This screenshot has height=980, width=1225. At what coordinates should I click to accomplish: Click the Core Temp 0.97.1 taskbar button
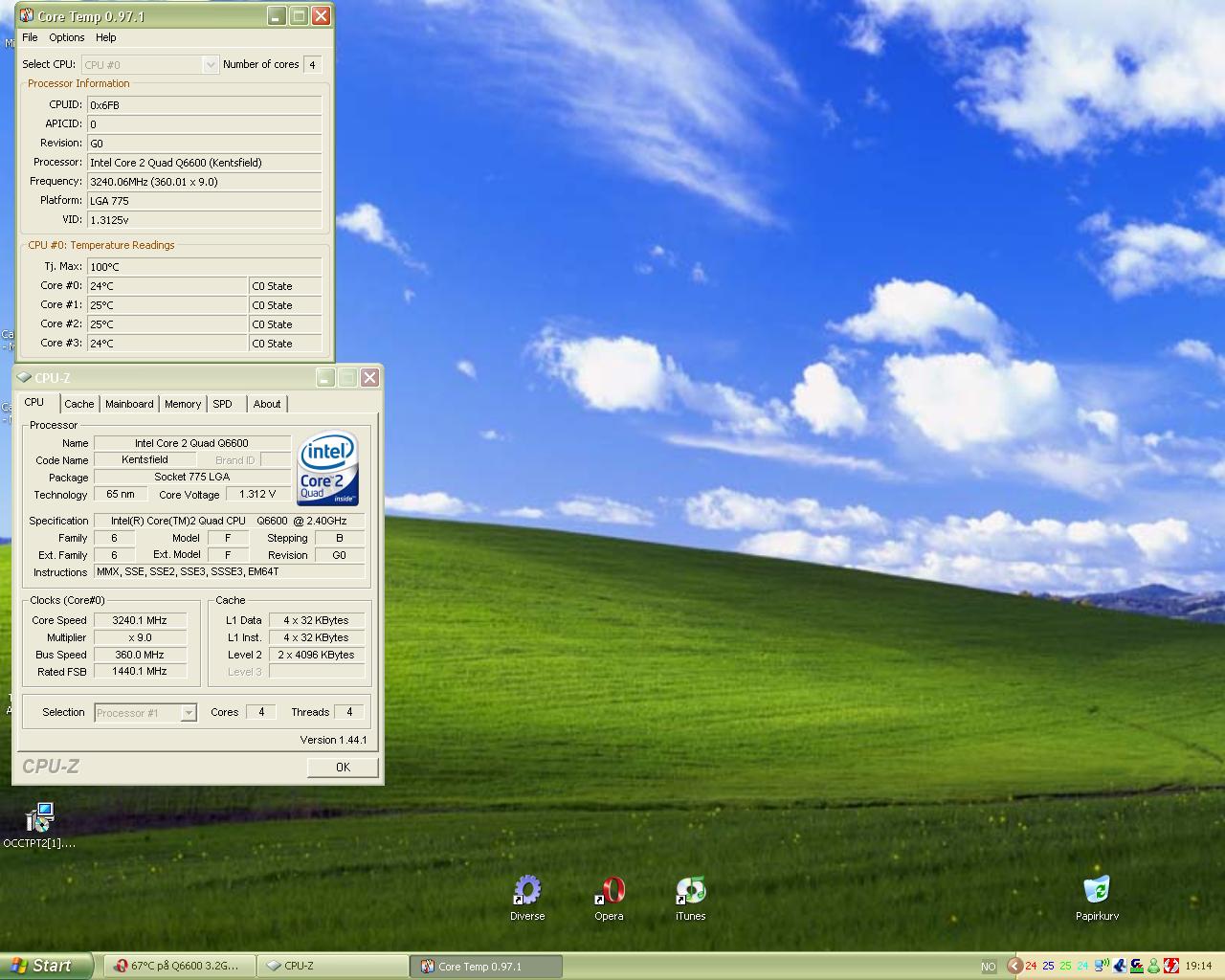click(487, 966)
